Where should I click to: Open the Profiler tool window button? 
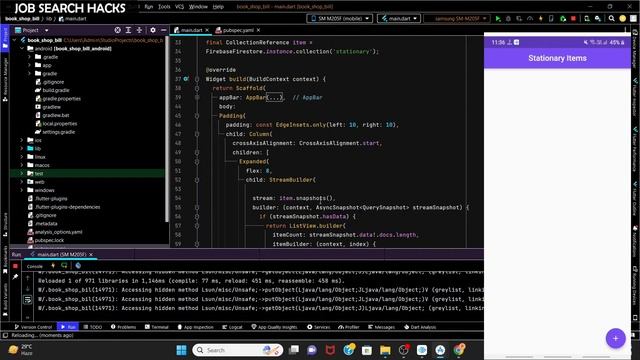(x=349, y=327)
